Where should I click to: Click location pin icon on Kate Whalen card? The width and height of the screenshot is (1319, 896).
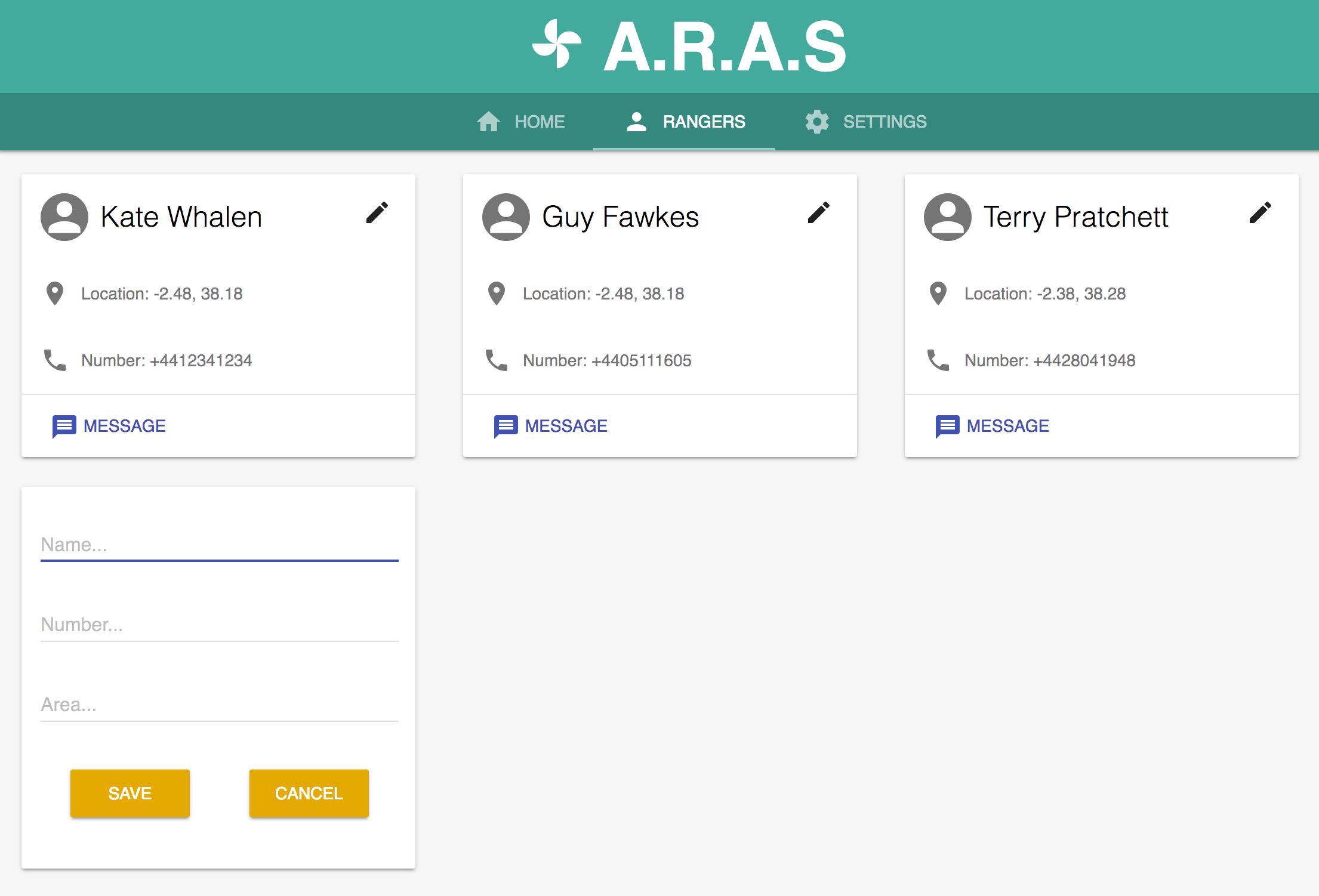pos(55,293)
